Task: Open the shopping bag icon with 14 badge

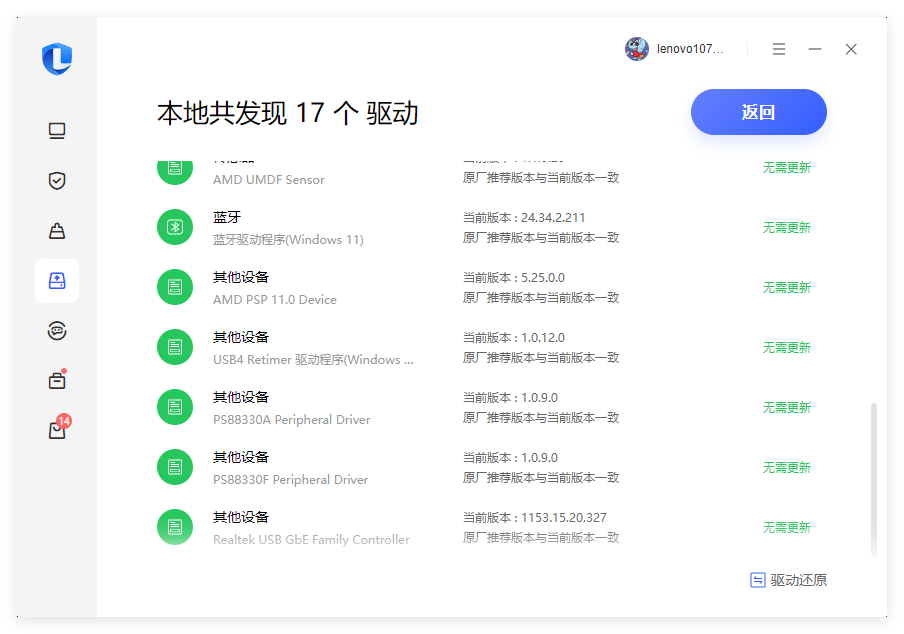Action: (x=57, y=430)
